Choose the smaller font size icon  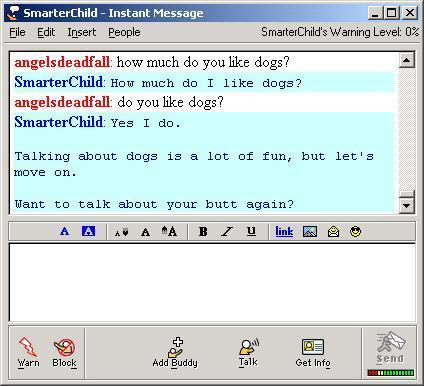[x=121, y=232]
